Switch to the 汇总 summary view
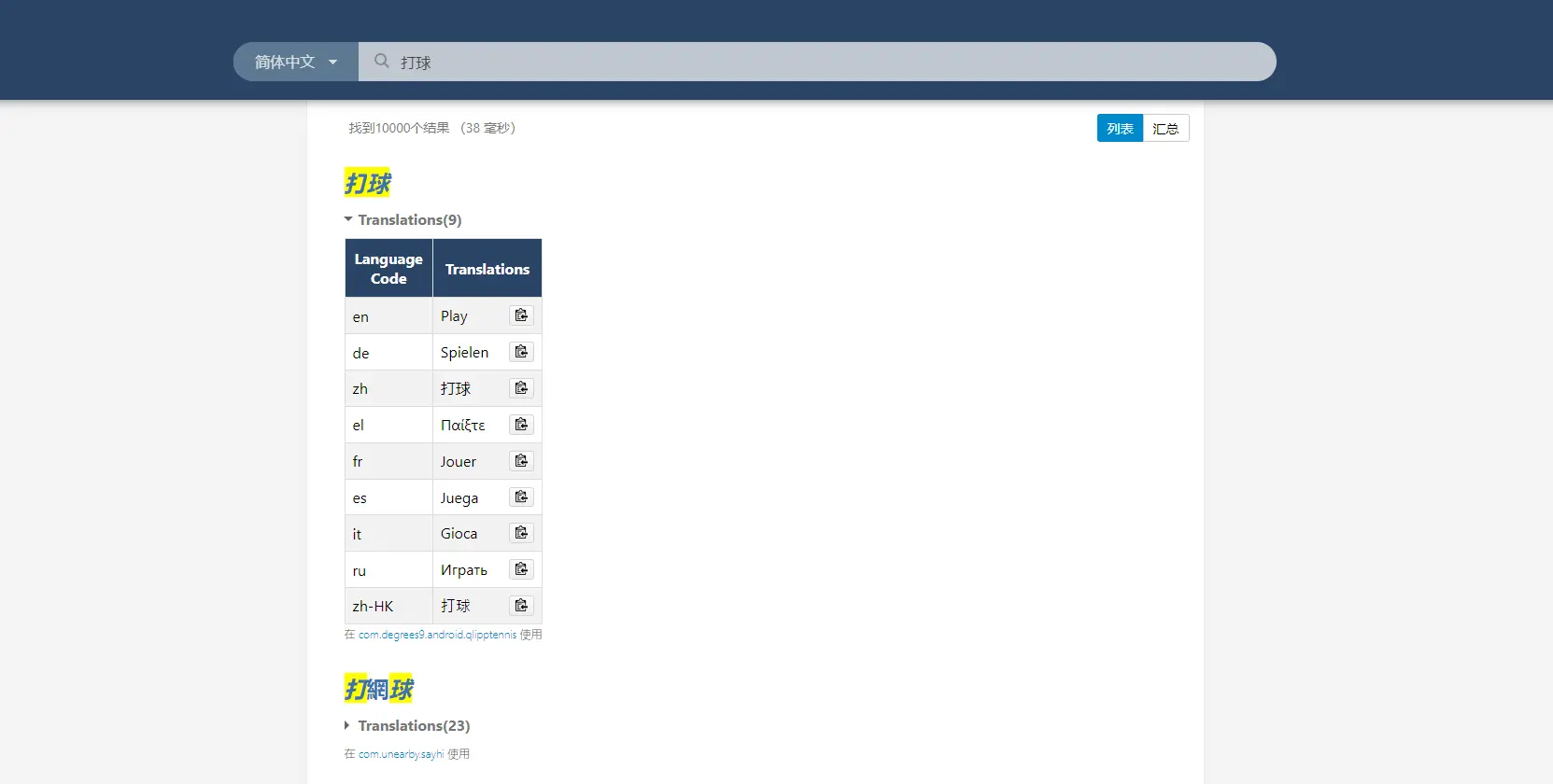This screenshot has height=784, width=1553. click(x=1165, y=129)
